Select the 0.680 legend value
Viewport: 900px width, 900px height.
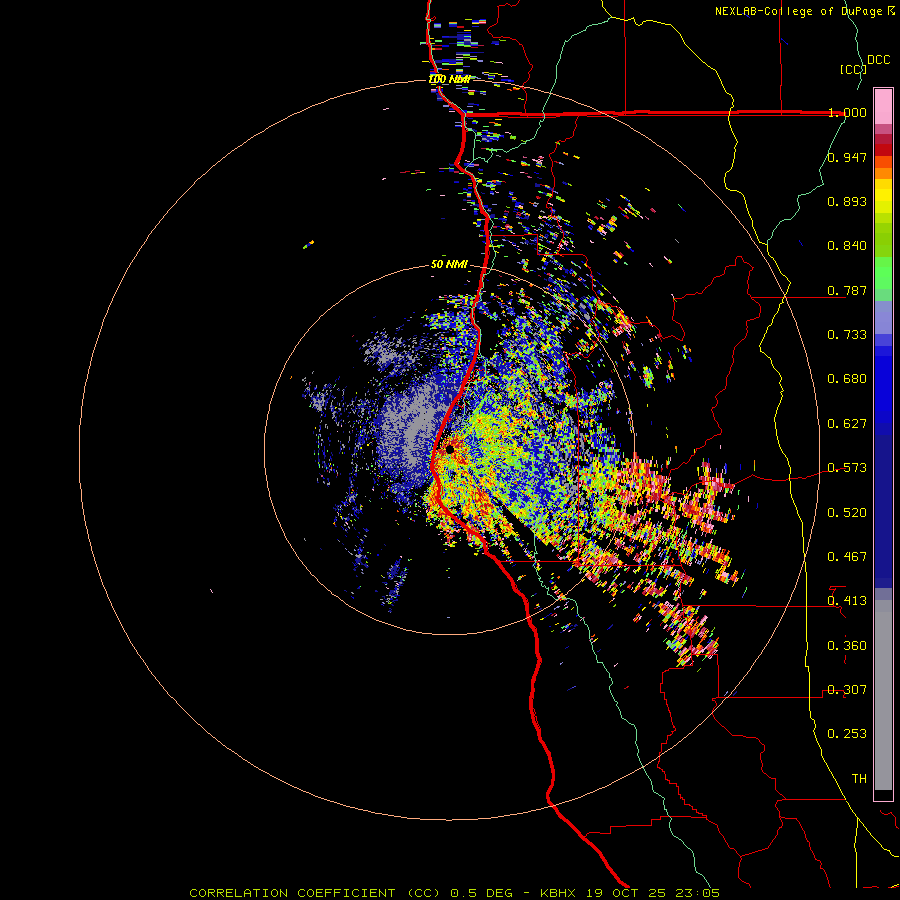pyautogui.click(x=847, y=379)
